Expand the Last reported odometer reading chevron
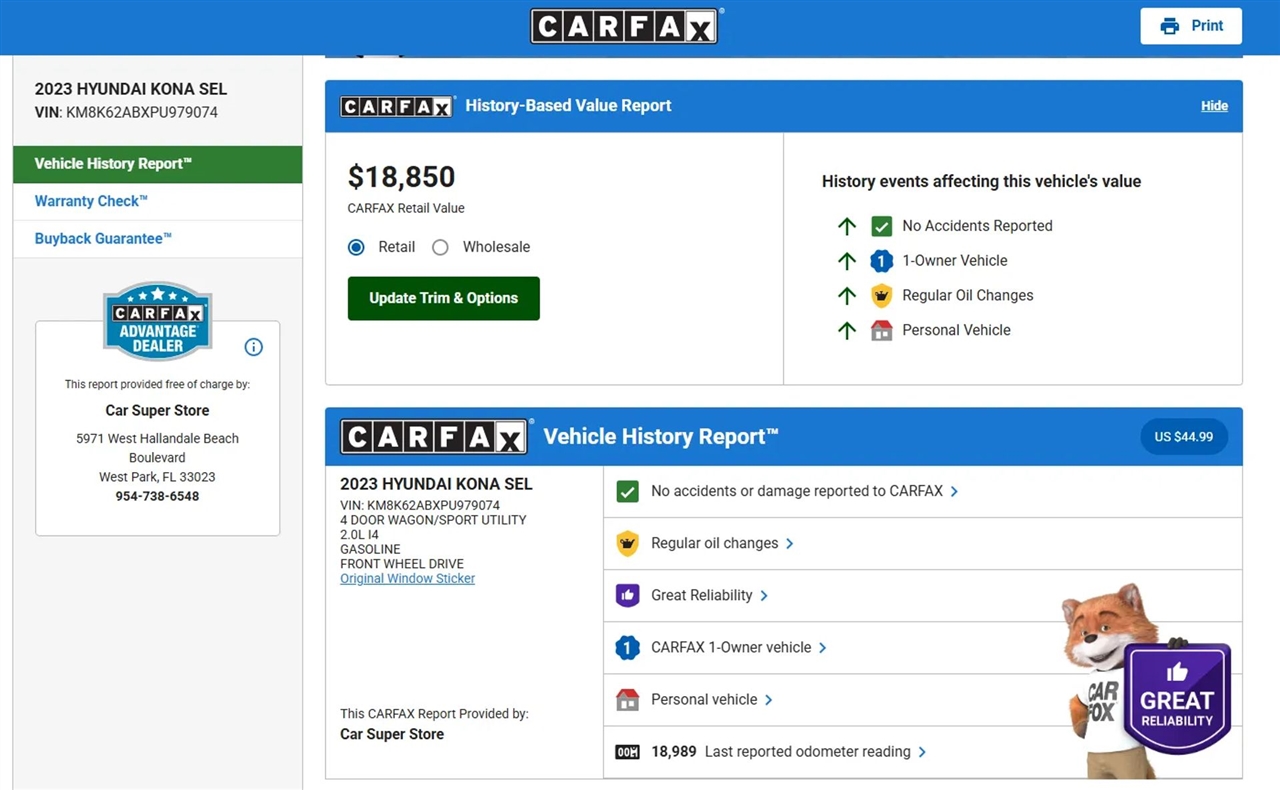 (922, 752)
